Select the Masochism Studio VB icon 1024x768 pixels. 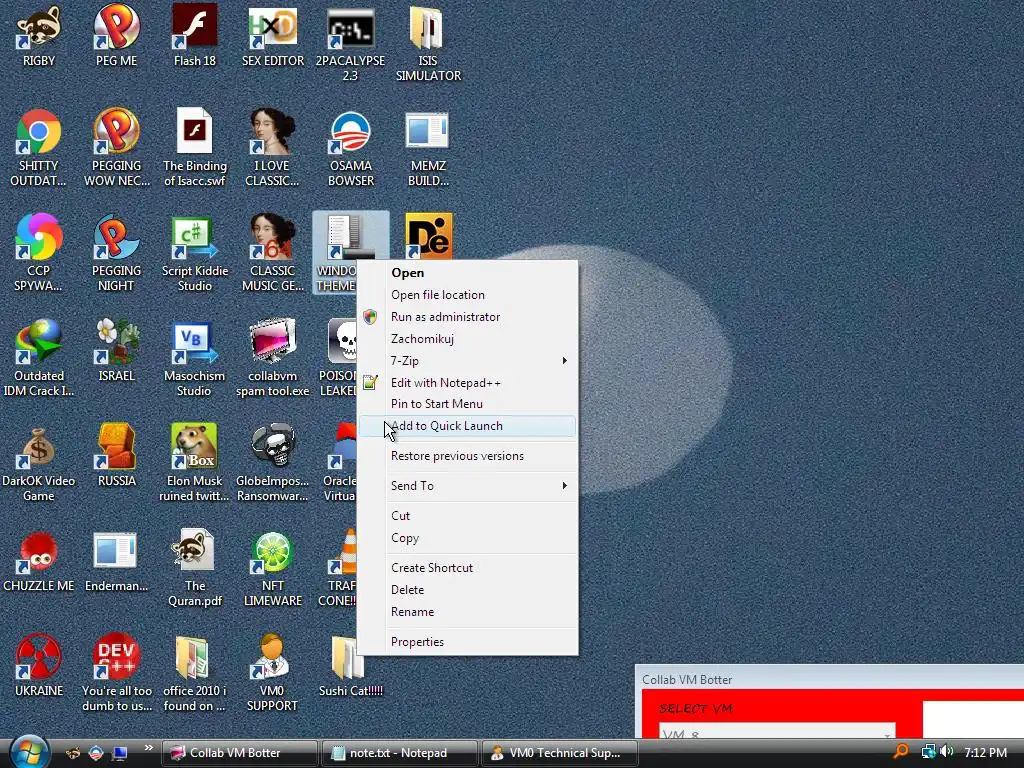point(195,359)
